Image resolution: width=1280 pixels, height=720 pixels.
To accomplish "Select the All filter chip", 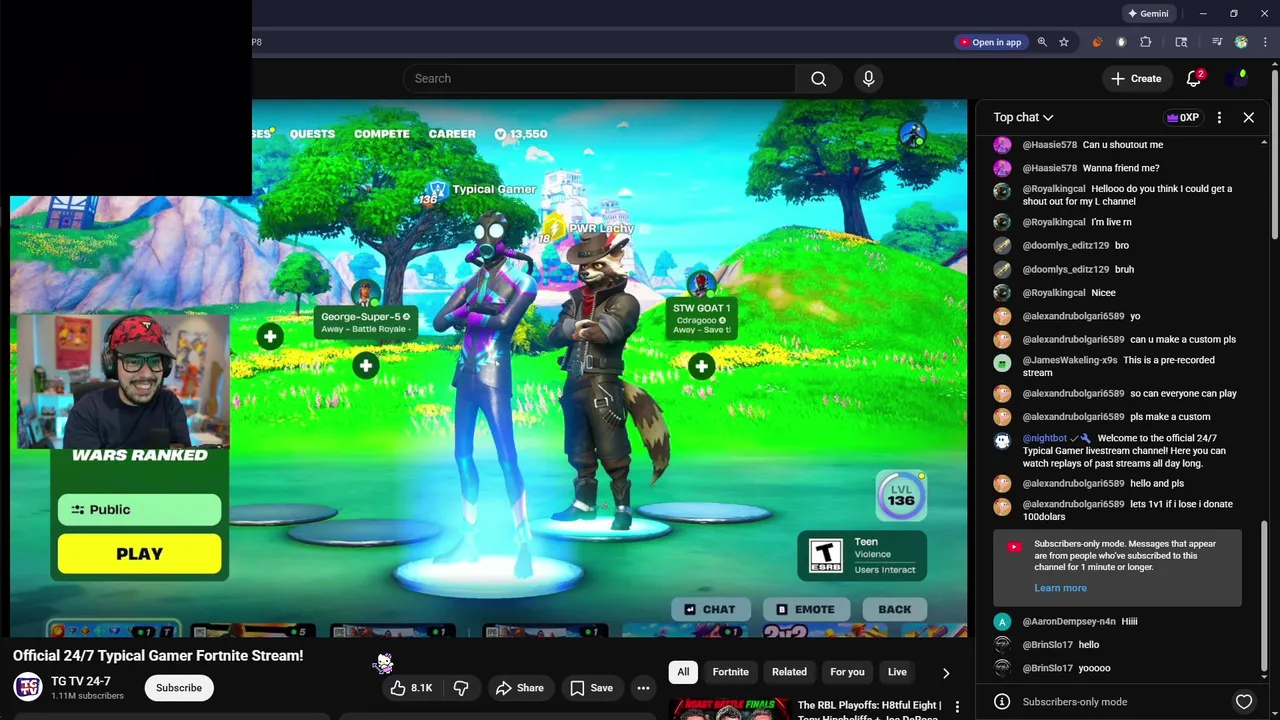I will 683,672.
